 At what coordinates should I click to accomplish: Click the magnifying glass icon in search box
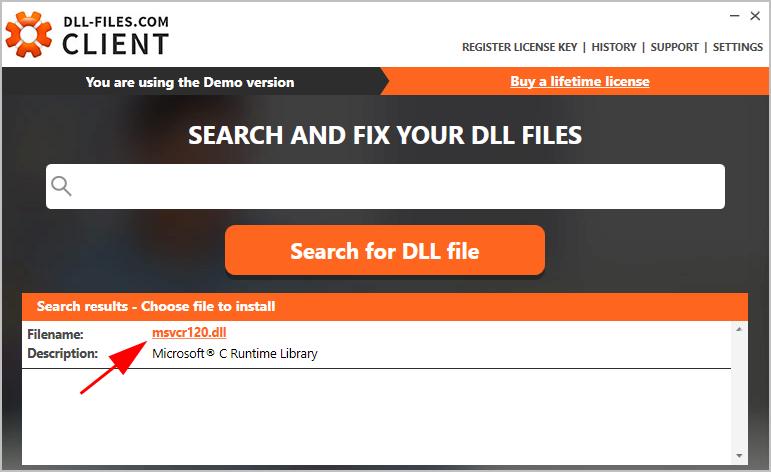point(61,186)
